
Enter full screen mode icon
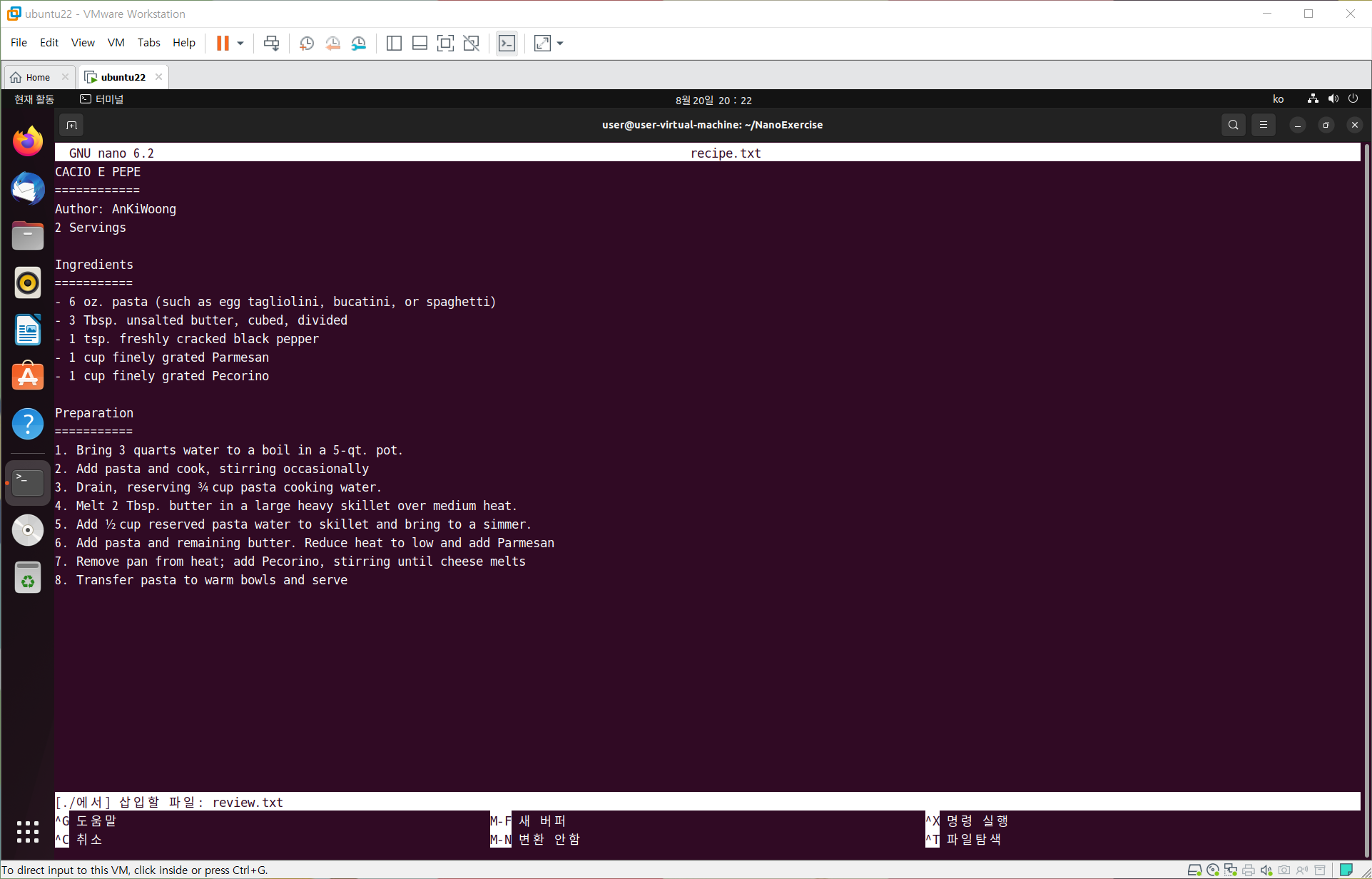(445, 44)
